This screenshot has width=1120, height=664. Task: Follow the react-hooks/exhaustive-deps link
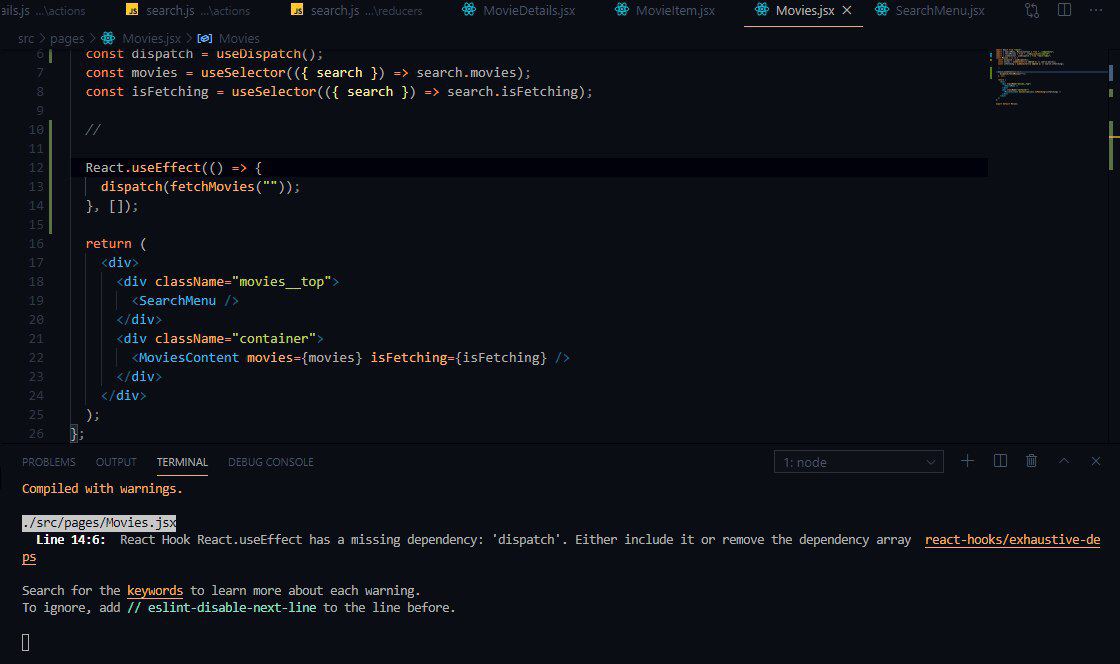[1012, 540]
